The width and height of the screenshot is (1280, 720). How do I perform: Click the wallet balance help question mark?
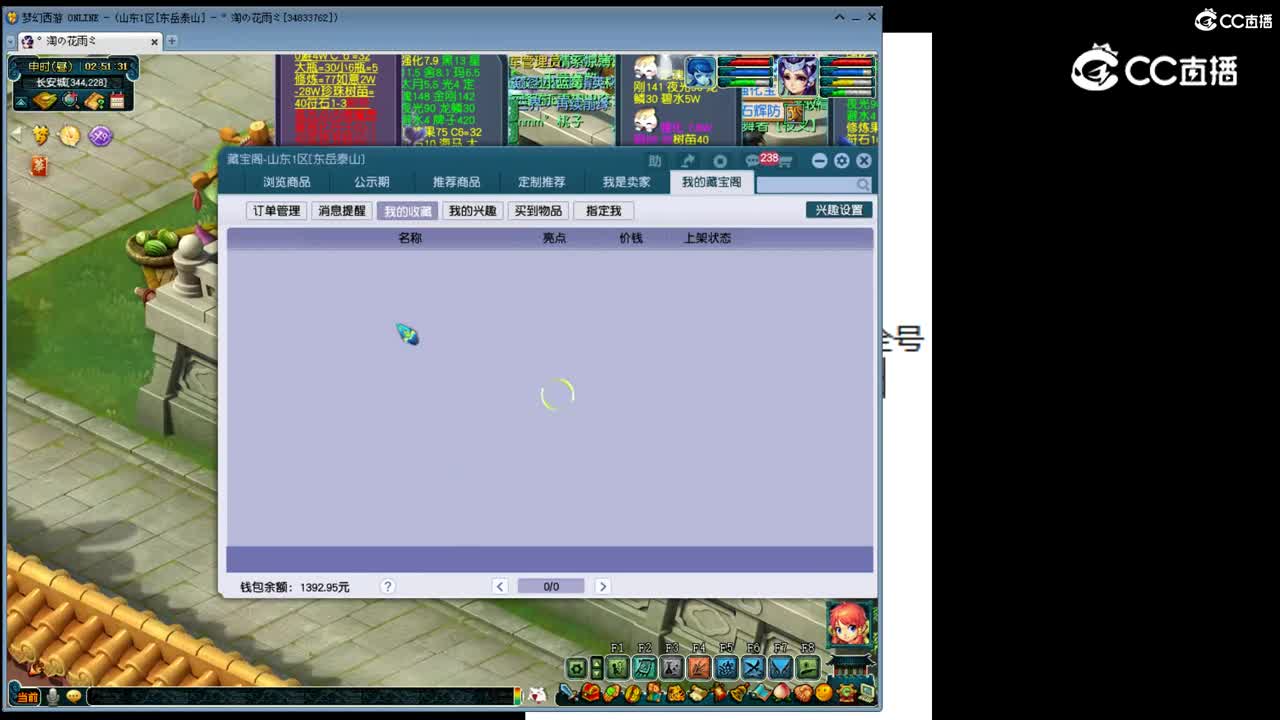[387, 587]
